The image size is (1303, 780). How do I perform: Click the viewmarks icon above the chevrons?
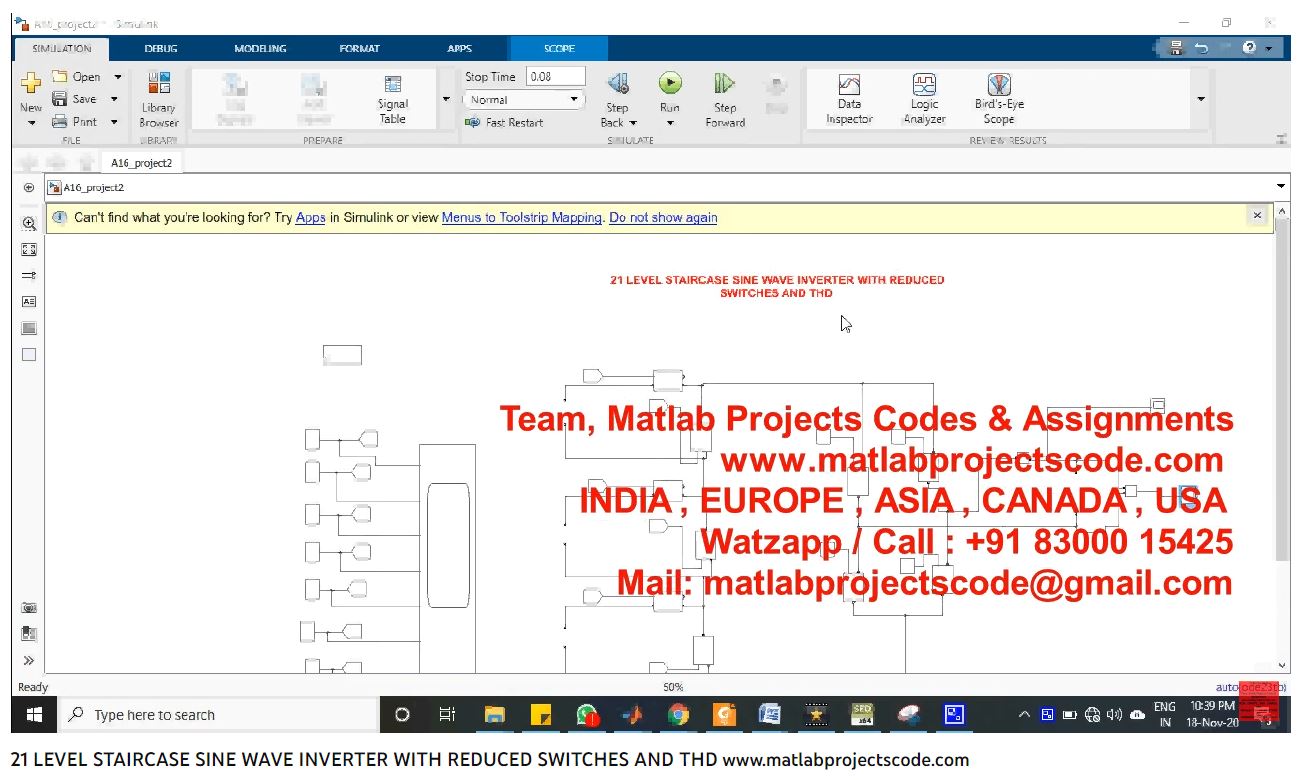[x=29, y=634]
